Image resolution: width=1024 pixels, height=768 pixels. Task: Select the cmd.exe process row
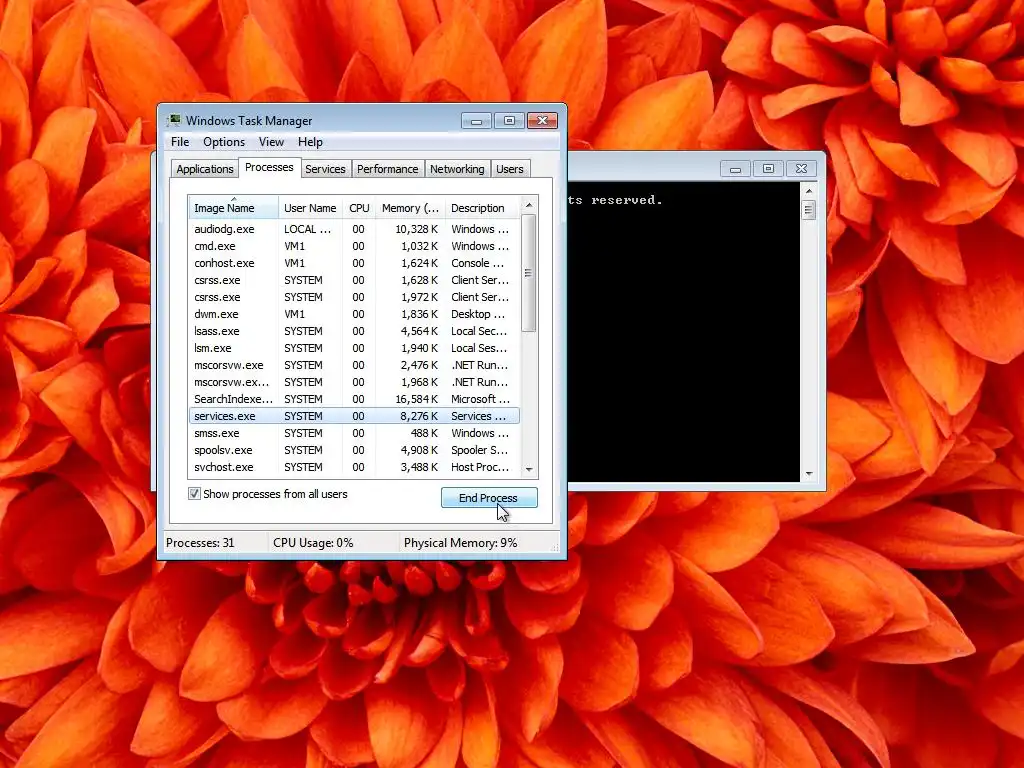(x=354, y=246)
